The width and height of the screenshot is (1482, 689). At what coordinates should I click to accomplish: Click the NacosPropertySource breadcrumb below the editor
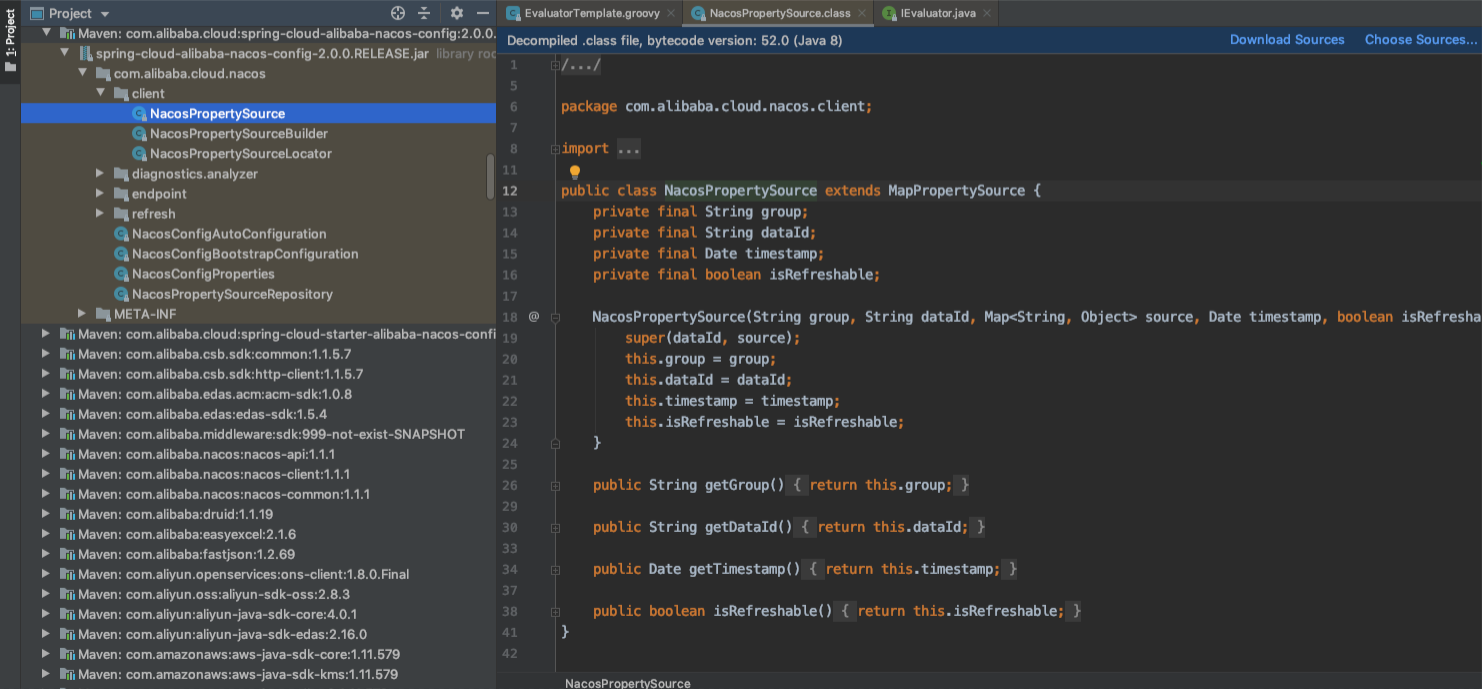(628, 683)
